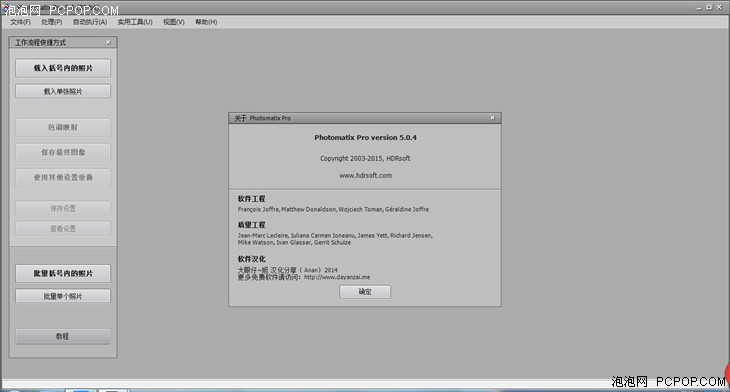Click 批量括号内的照片 button

(63, 273)
